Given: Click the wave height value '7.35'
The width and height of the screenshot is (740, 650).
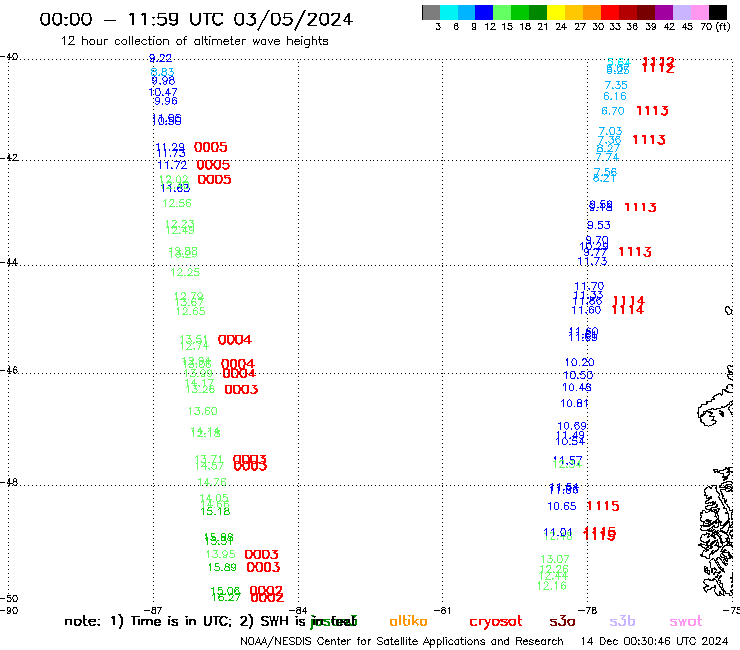Looking at the screenshot, I should (x=616, y=85).
